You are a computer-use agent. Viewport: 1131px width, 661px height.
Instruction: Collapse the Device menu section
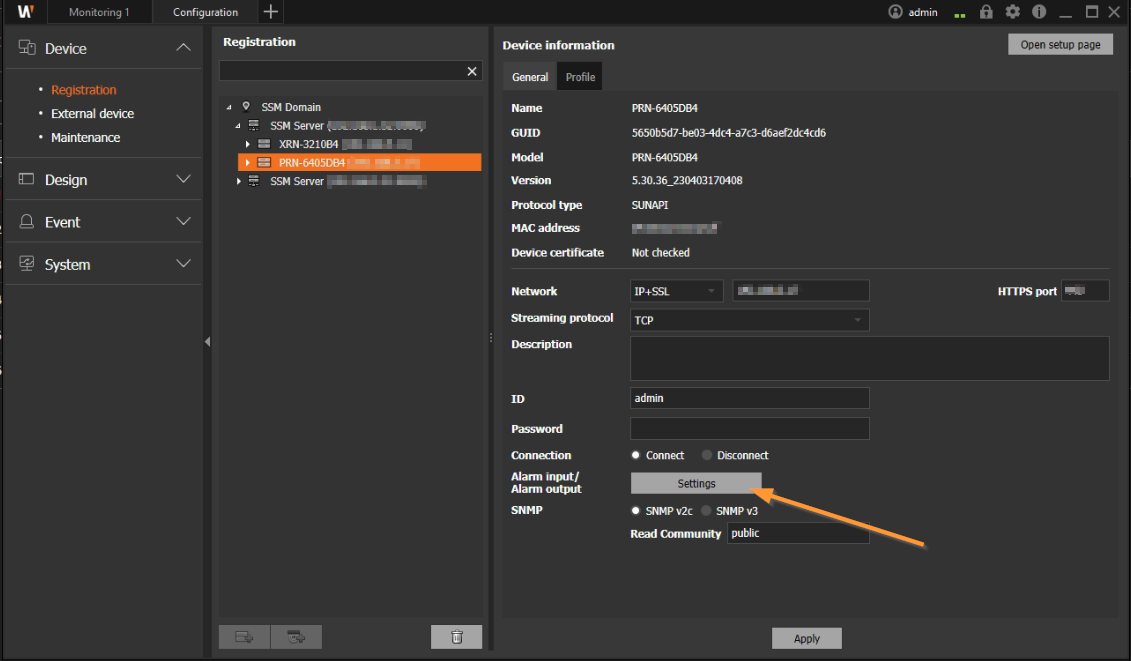[183, 48]
